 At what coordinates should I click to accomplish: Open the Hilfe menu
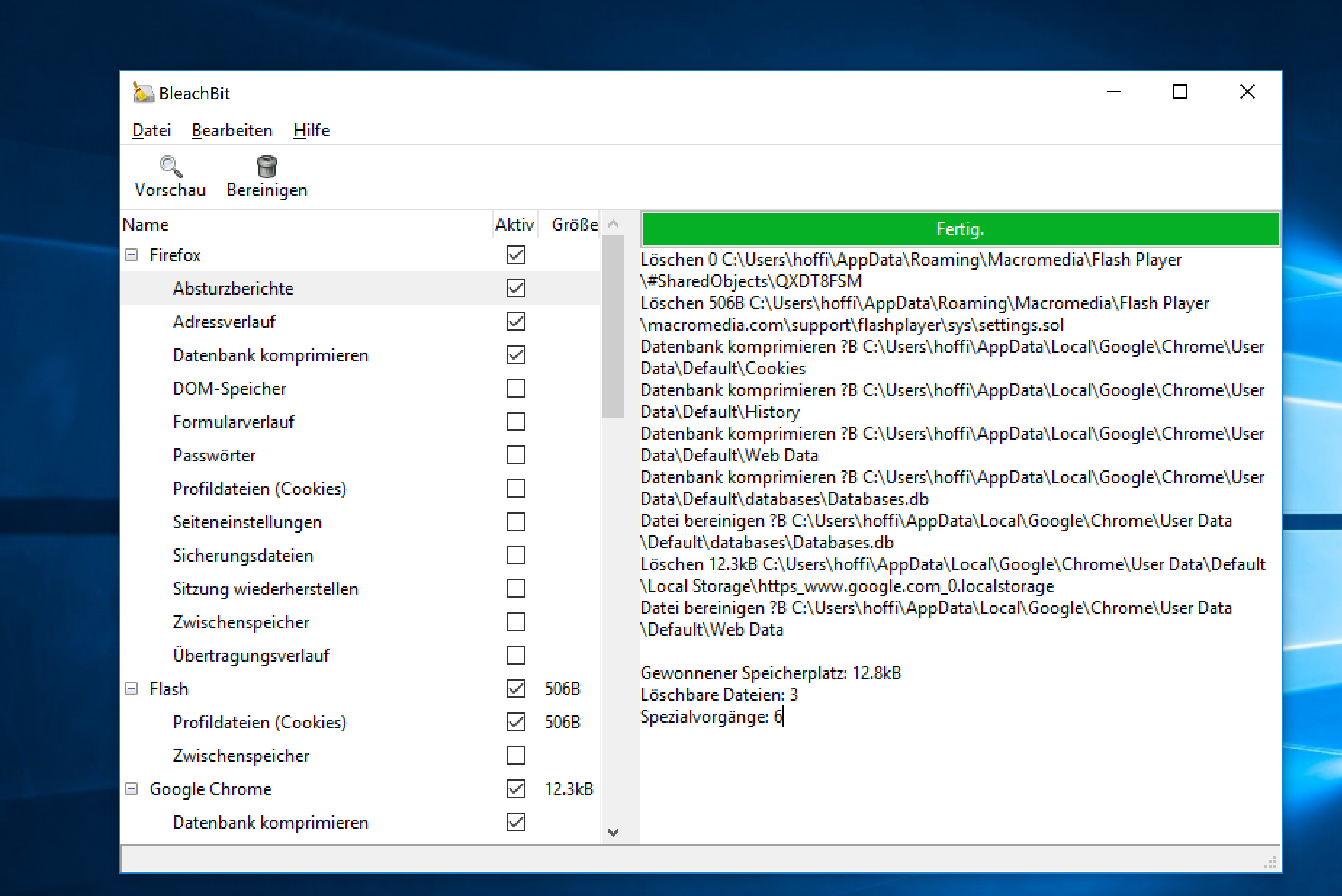pyautogui.click(x=311, y=131)
